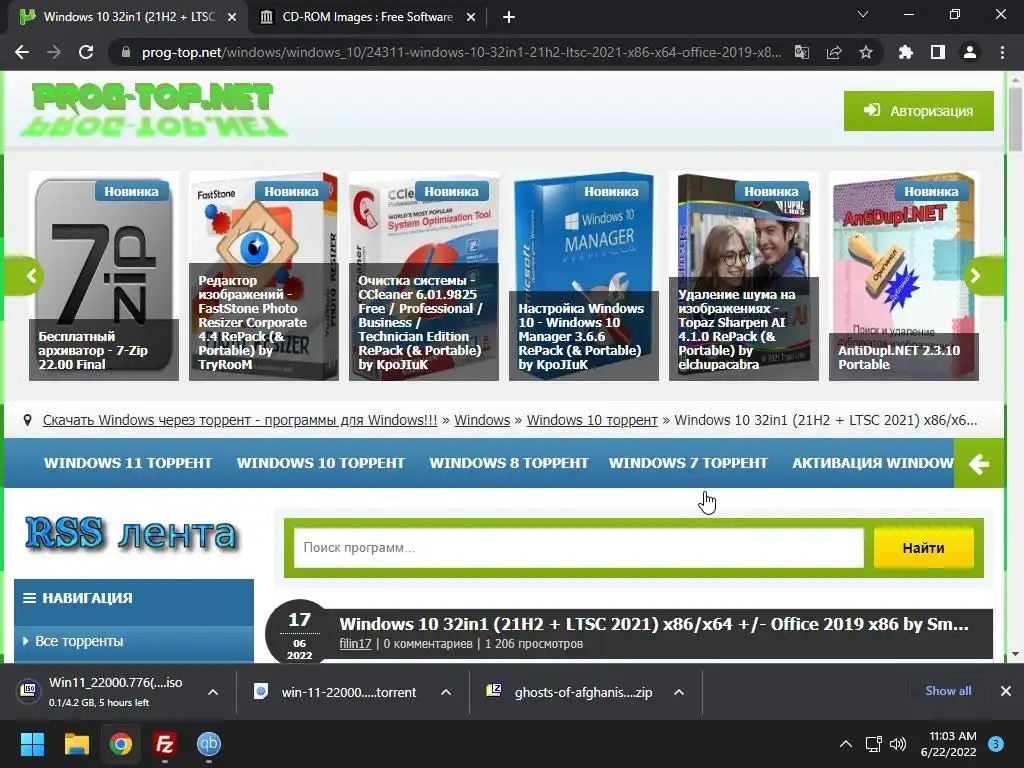Open volume control in system tray
This screenshot has height=768, width=1024.
tap(898, 744)
